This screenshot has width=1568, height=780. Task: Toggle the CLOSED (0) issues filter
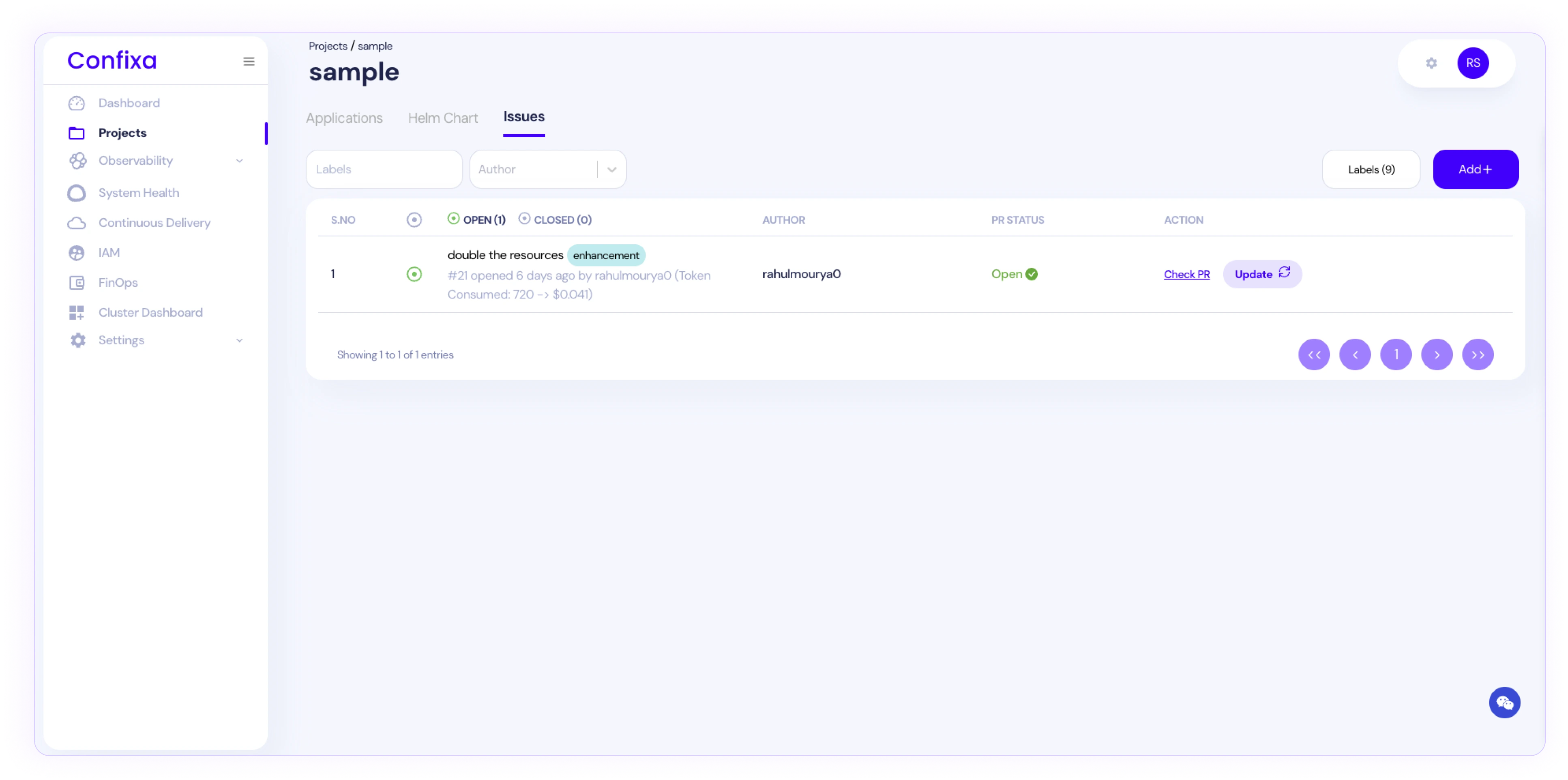(x=555, y=220)
